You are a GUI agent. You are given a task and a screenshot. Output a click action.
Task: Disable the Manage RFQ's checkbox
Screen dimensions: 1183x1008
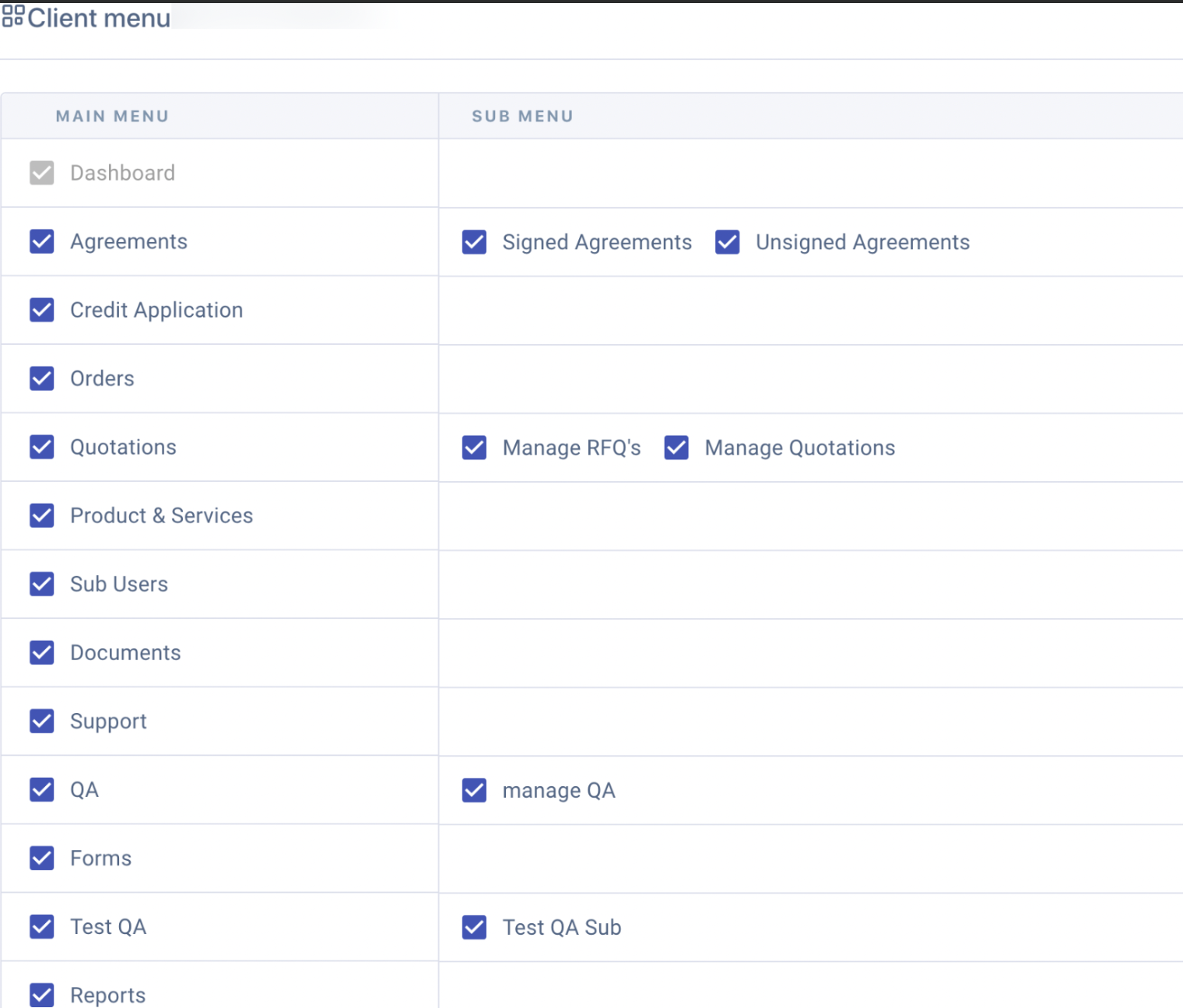[x=474, y=448]
